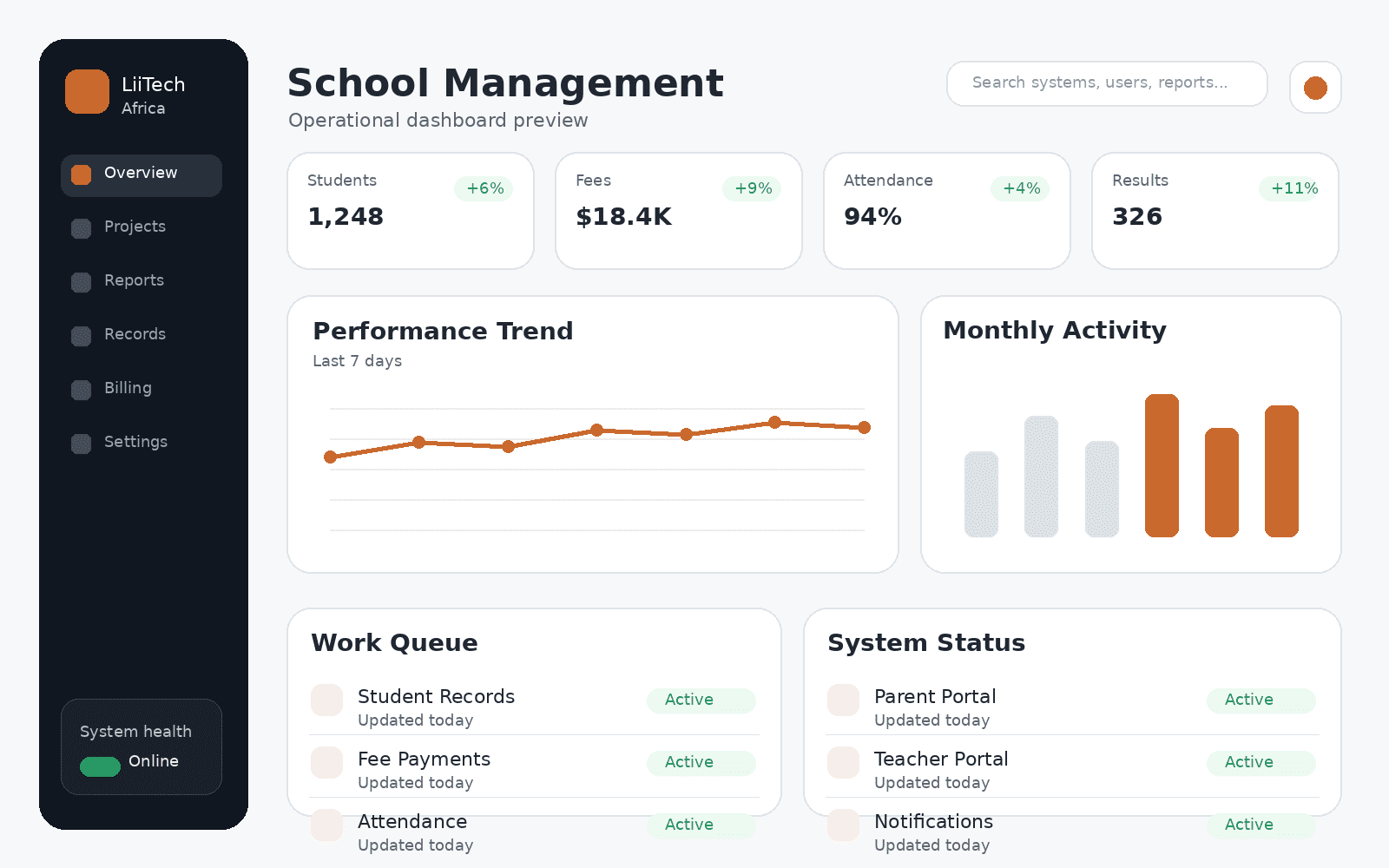Open the Reports menu item

[142, 283]
